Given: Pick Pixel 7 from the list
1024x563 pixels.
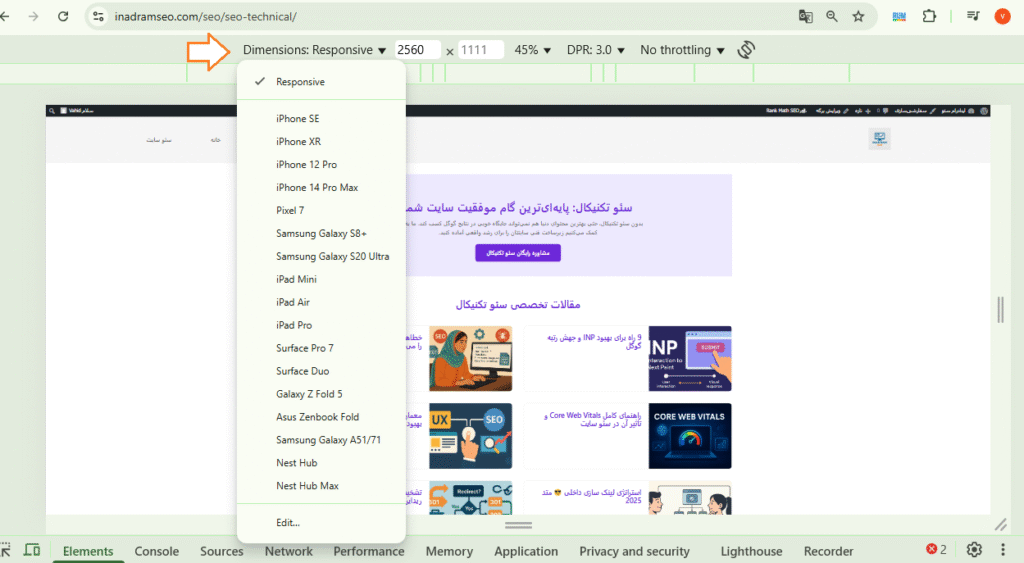Looking at the screenshot, I should pyautogui.click(x=321, y=210).
